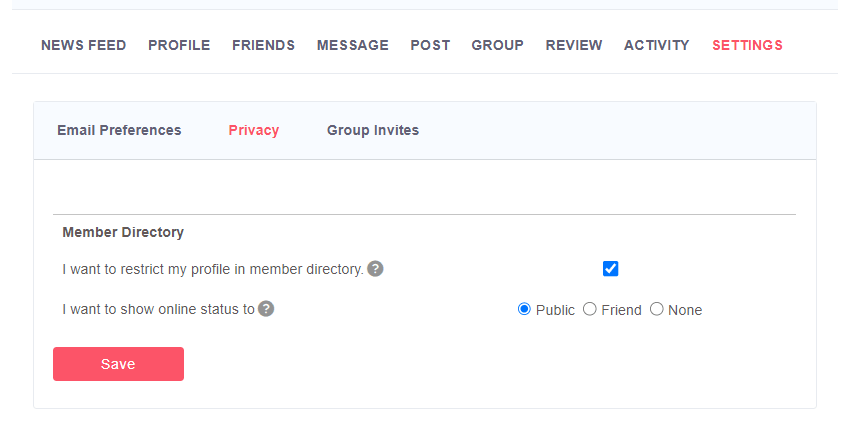Go to News Feed page
The height and width of the screenshot is (429, 857).
click(84, 45)
